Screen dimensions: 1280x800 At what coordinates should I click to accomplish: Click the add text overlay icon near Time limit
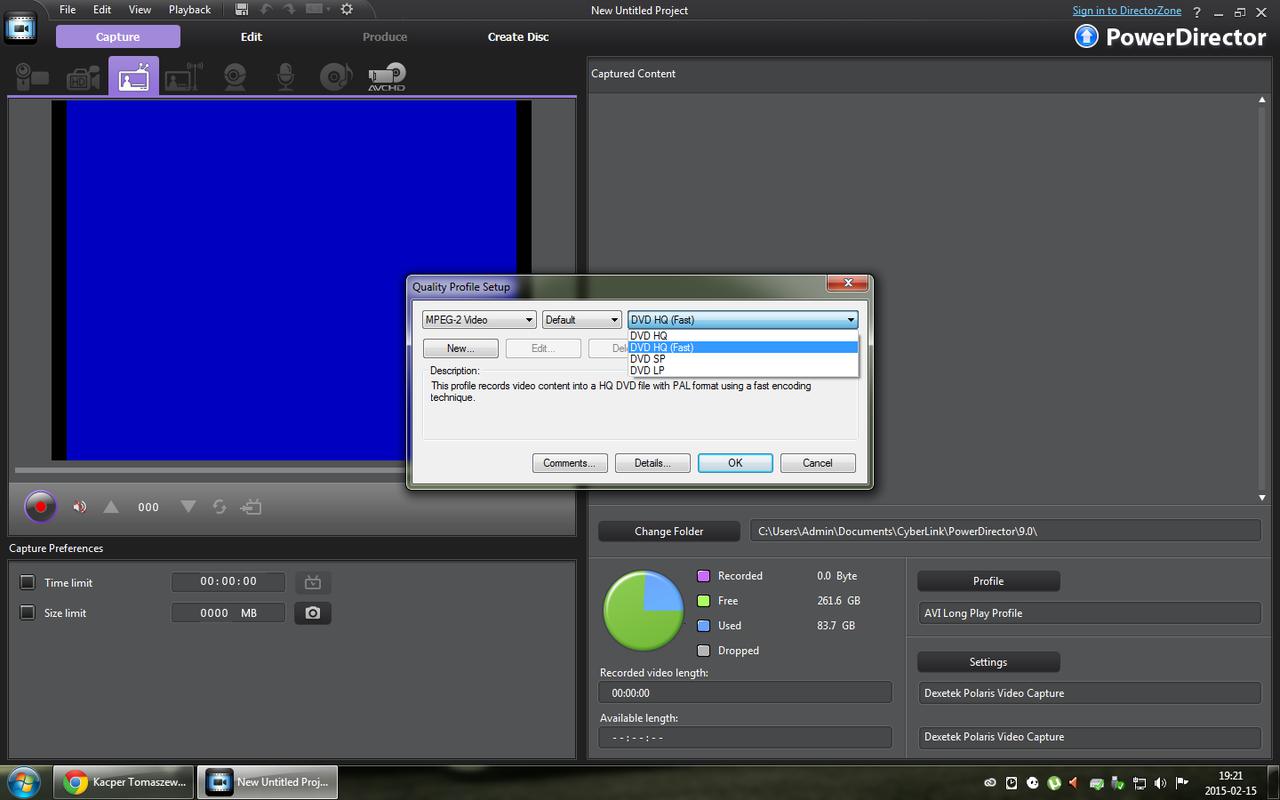pyautogui.click(x=313, y=582)
